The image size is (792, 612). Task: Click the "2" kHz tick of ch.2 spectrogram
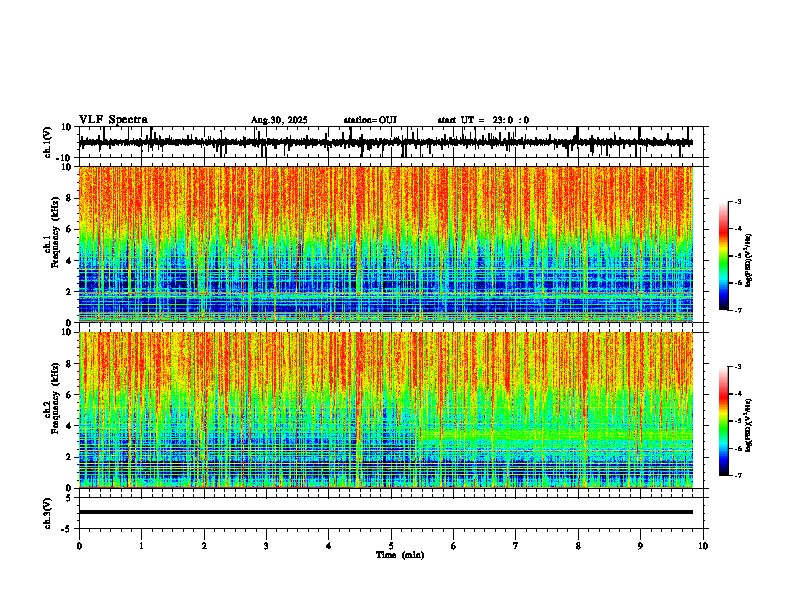(69, 457)
